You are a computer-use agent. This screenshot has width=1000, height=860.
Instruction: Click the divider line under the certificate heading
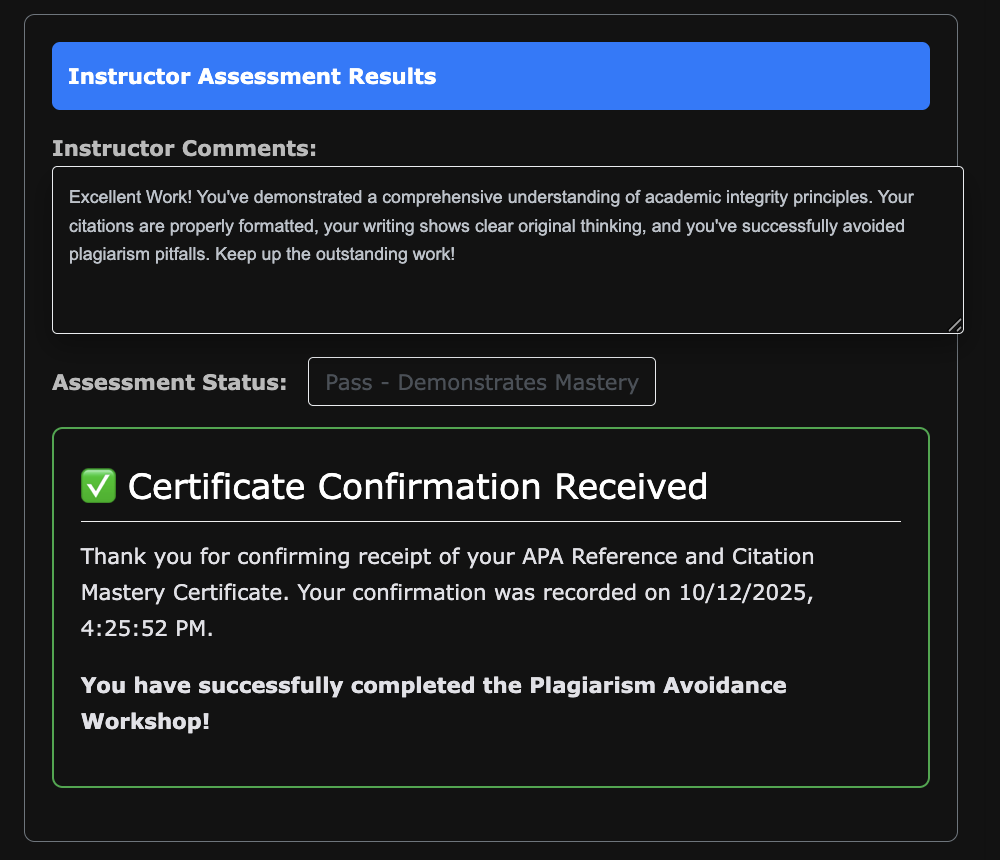(x=490, y=522)
